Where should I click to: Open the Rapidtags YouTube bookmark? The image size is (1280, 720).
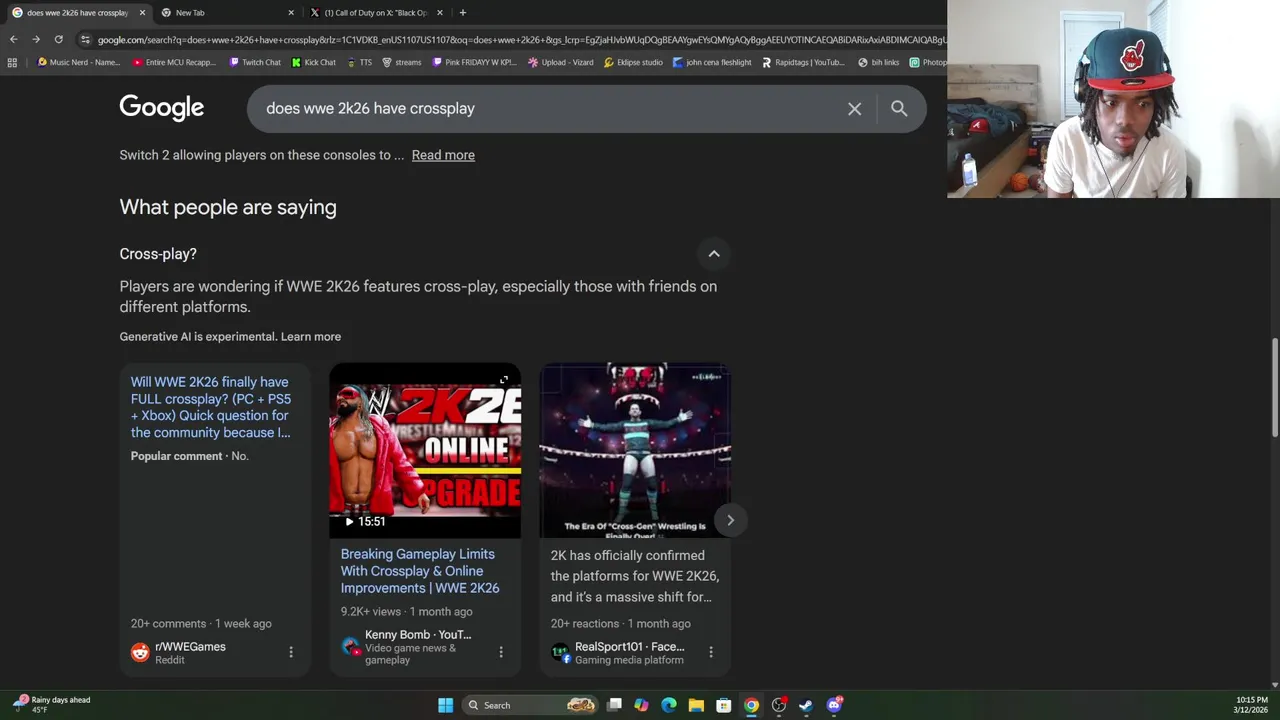pyautogui.click(x=803, y=62)
